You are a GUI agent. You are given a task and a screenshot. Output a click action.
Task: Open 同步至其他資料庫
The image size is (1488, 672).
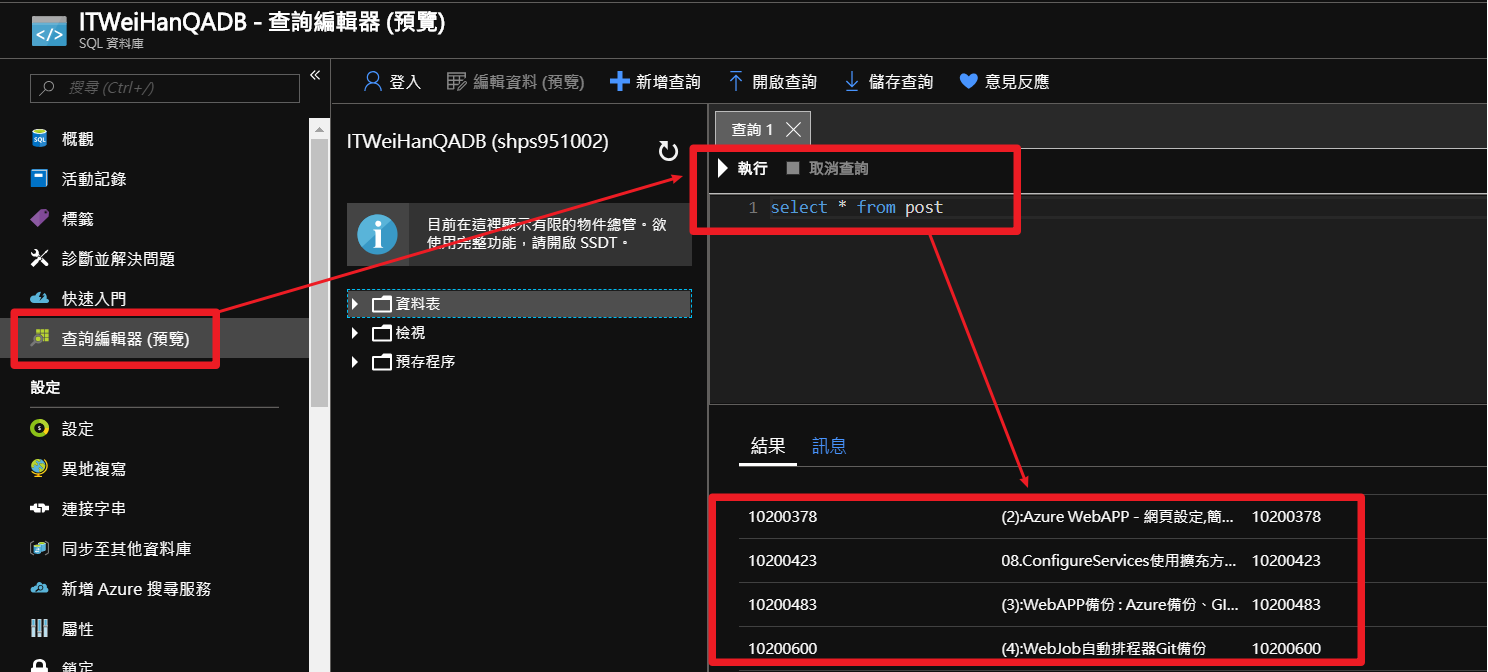click(x=127, y=549)
